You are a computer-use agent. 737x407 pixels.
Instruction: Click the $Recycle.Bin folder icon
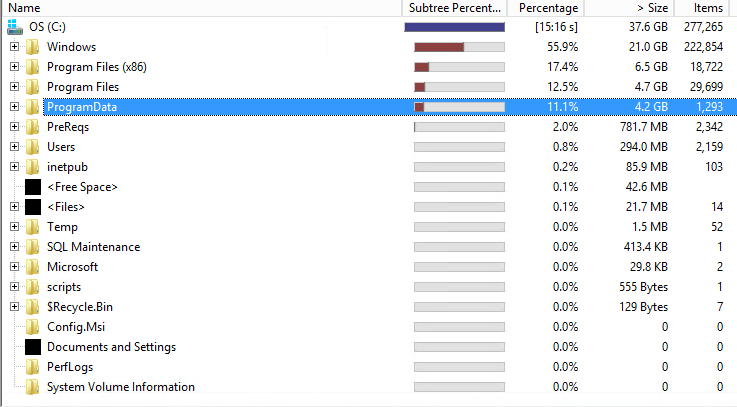coord(33,306)
